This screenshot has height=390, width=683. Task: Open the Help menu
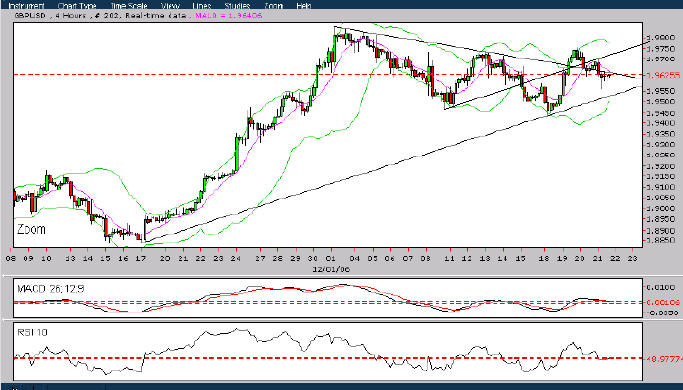point(304,6)
